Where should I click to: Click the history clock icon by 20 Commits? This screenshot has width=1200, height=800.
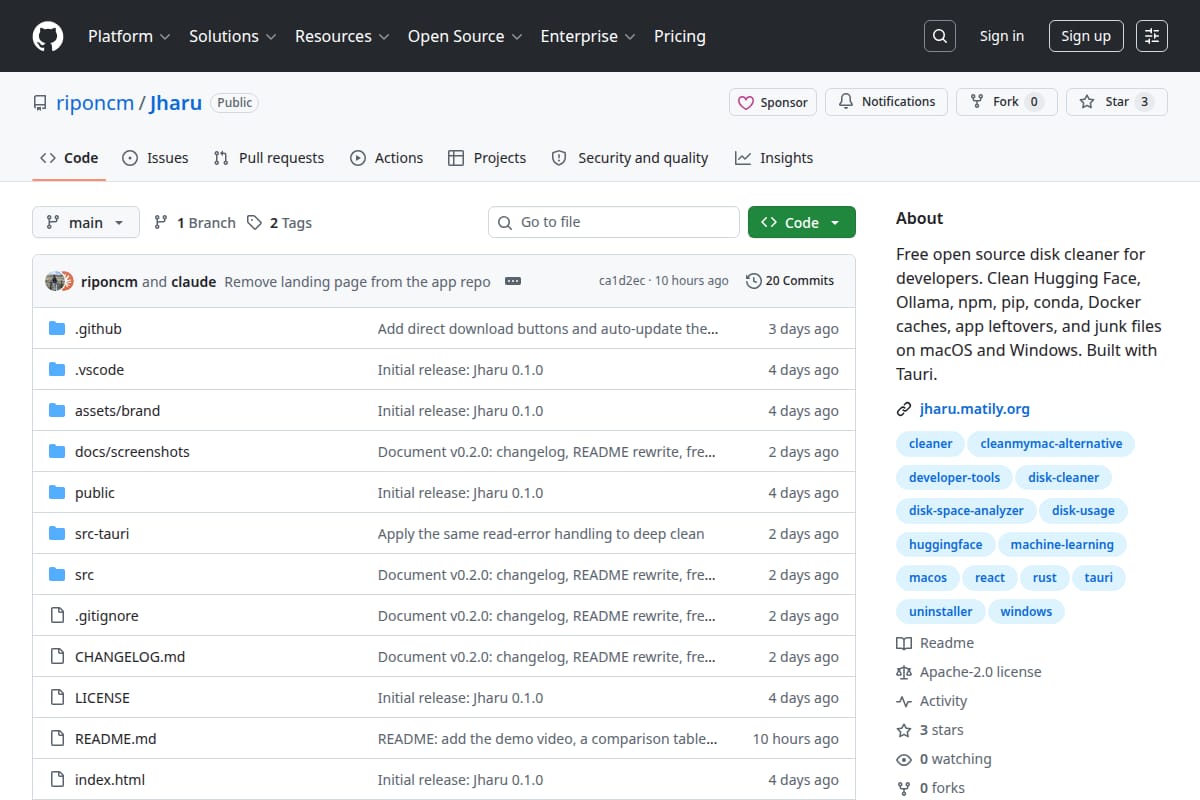(754, 281)
